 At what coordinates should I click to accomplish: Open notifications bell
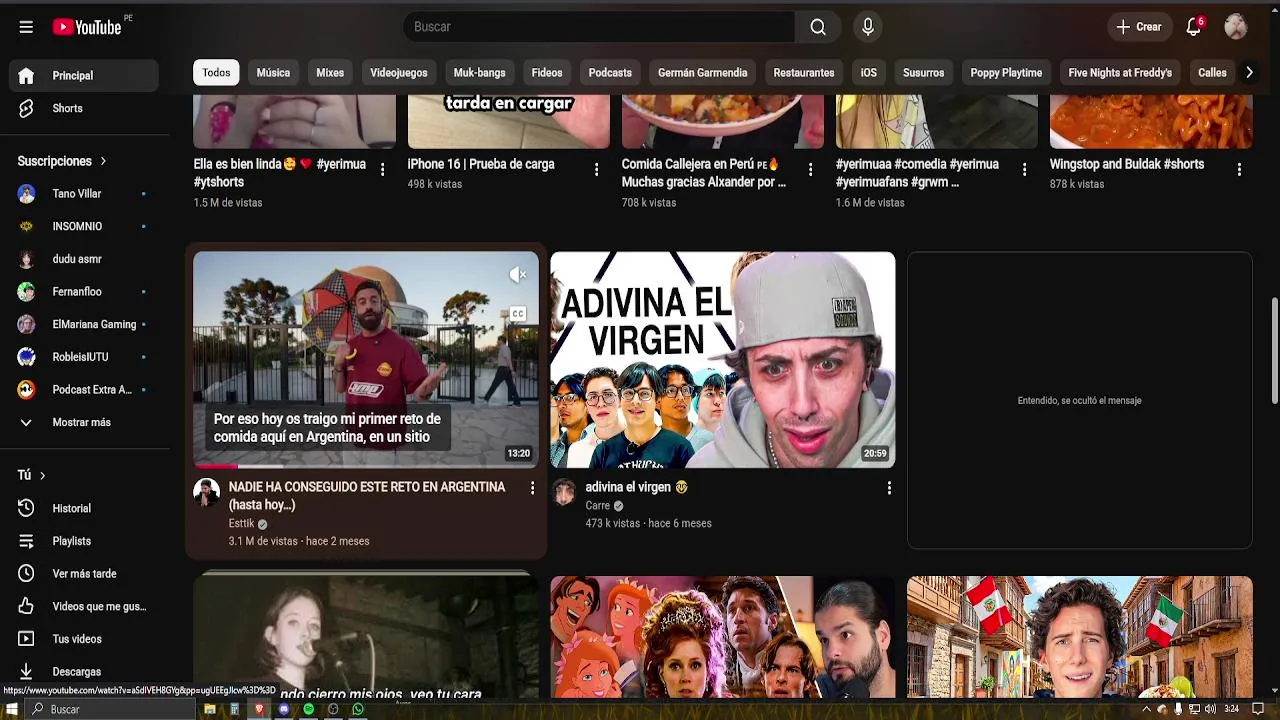[1193, 27]
